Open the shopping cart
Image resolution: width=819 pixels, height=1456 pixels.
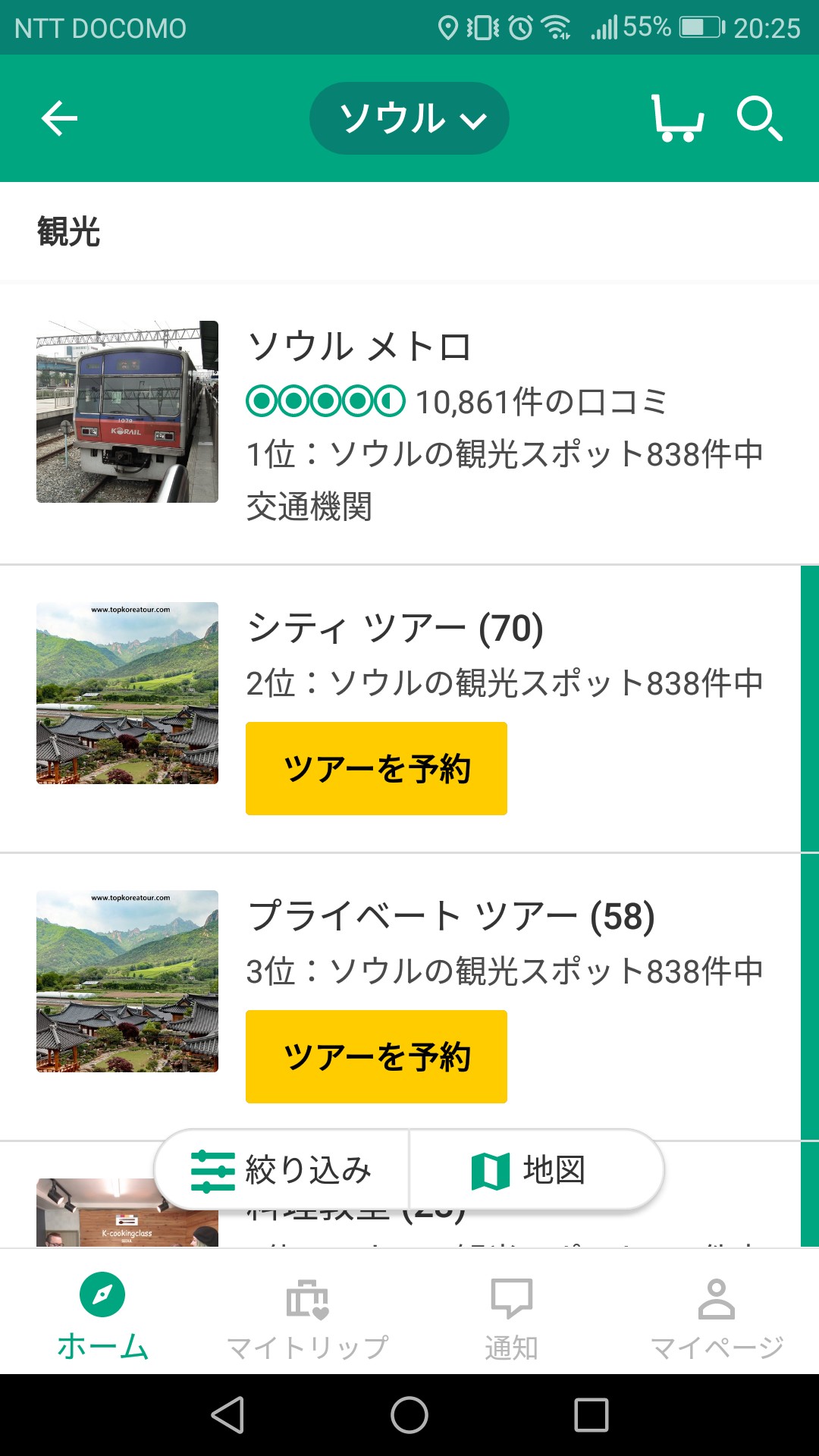point(677,118)
